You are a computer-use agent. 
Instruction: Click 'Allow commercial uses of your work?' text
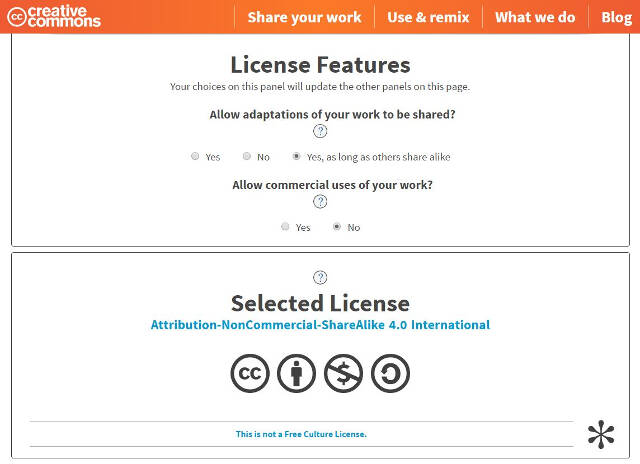click(x=332, y=185)
